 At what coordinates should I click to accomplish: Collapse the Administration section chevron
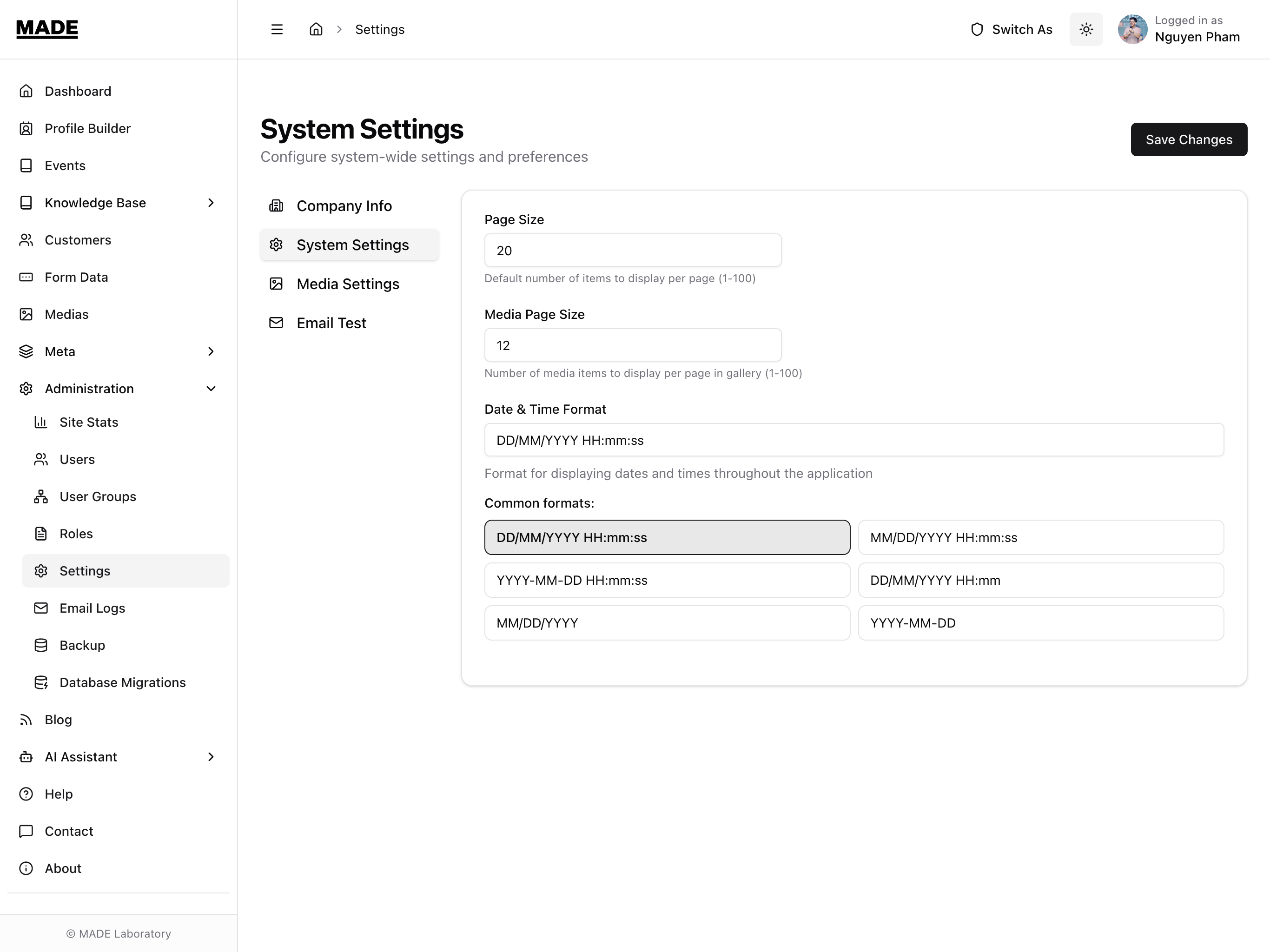point(211,389)
